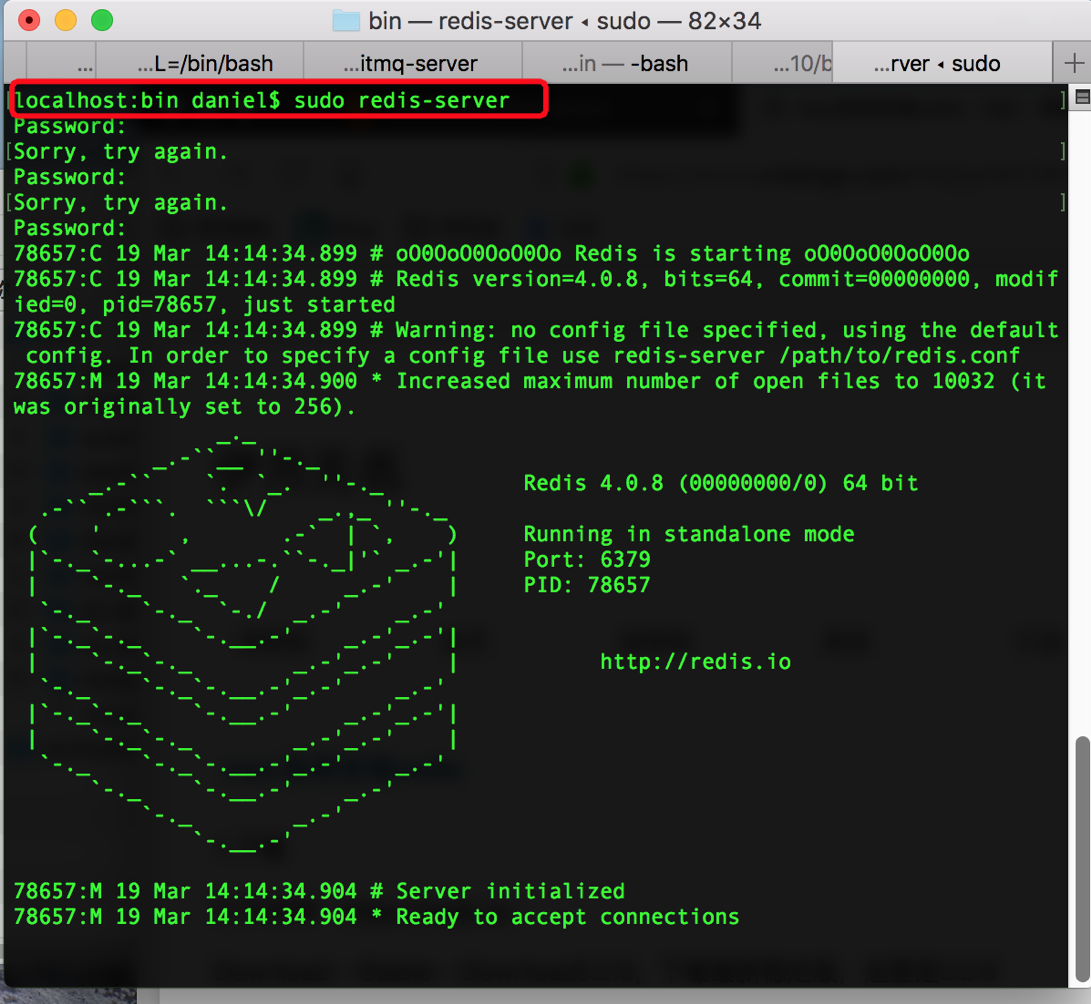Image resolution: width=1091 pixels, height=1004 pixels.
Task: Click the 'http://redis.io' text
Action: [695, 661]
